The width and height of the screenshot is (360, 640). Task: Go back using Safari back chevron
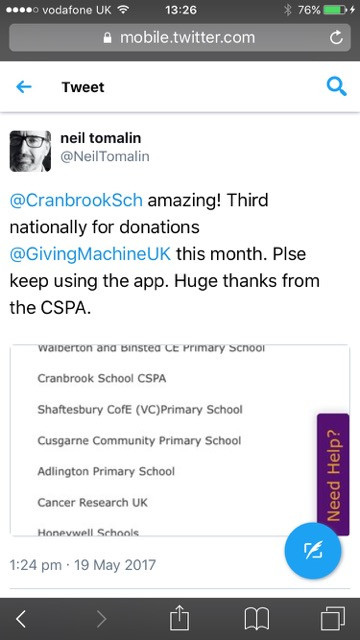pos(21,619)
